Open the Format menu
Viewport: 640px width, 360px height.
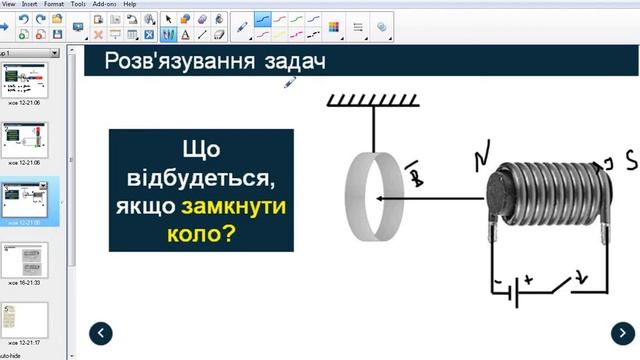(54, 4)
